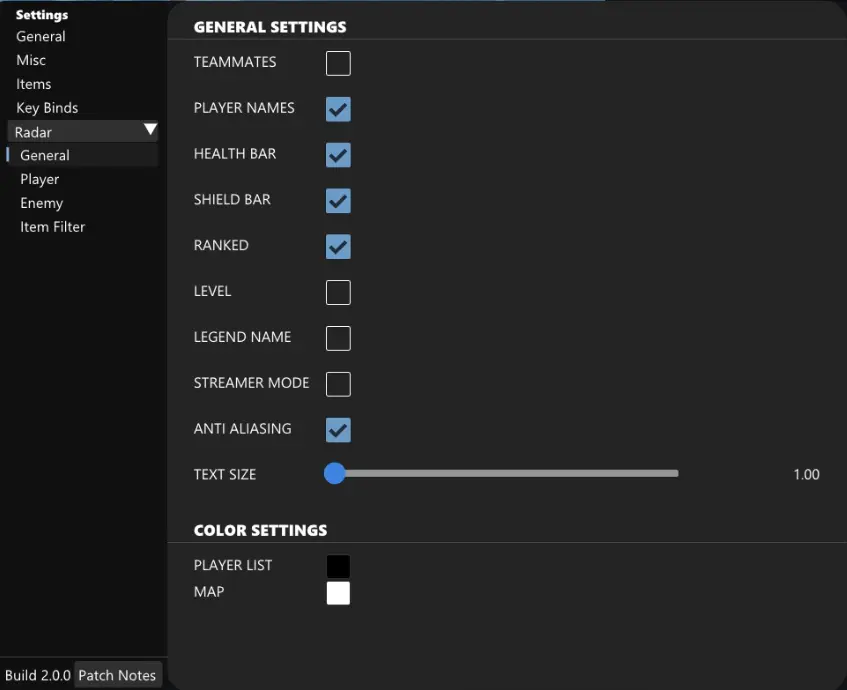This screenshot has width=847, height=690.
Task: Turn off the Shield Bar option
Action: point(338,201)
